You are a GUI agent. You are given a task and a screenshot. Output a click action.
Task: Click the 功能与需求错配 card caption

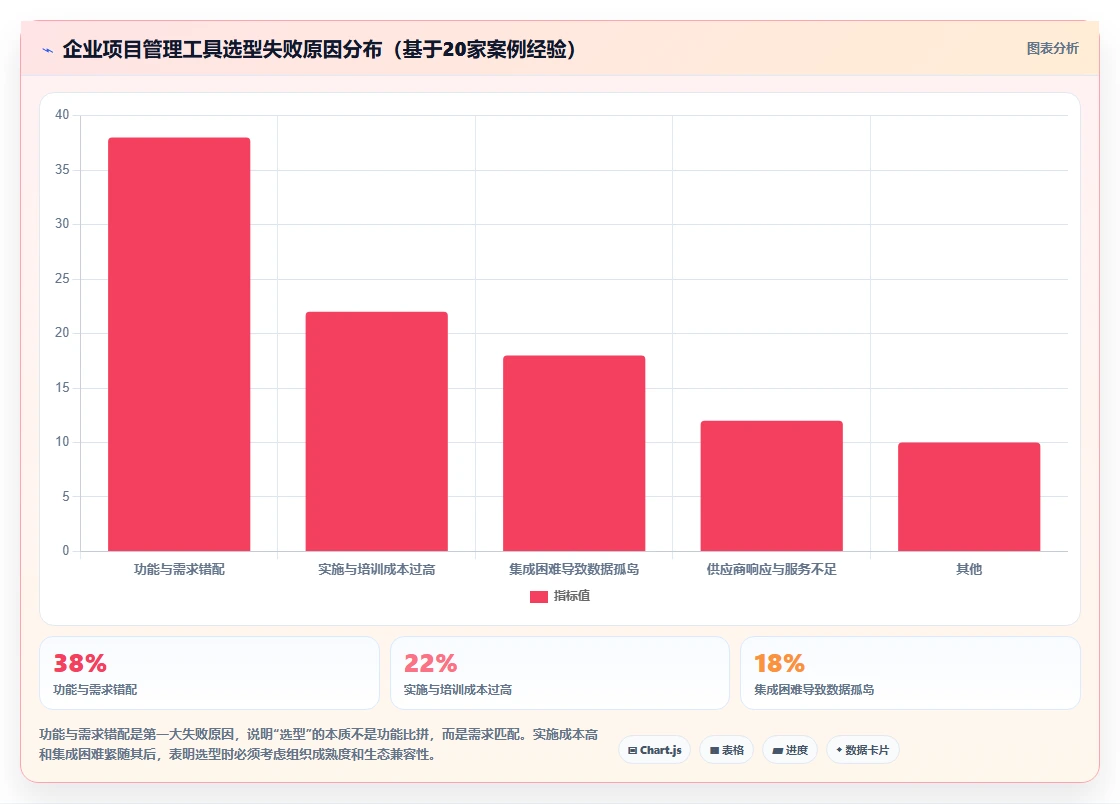pyautogui.click(x=95, y=690)
